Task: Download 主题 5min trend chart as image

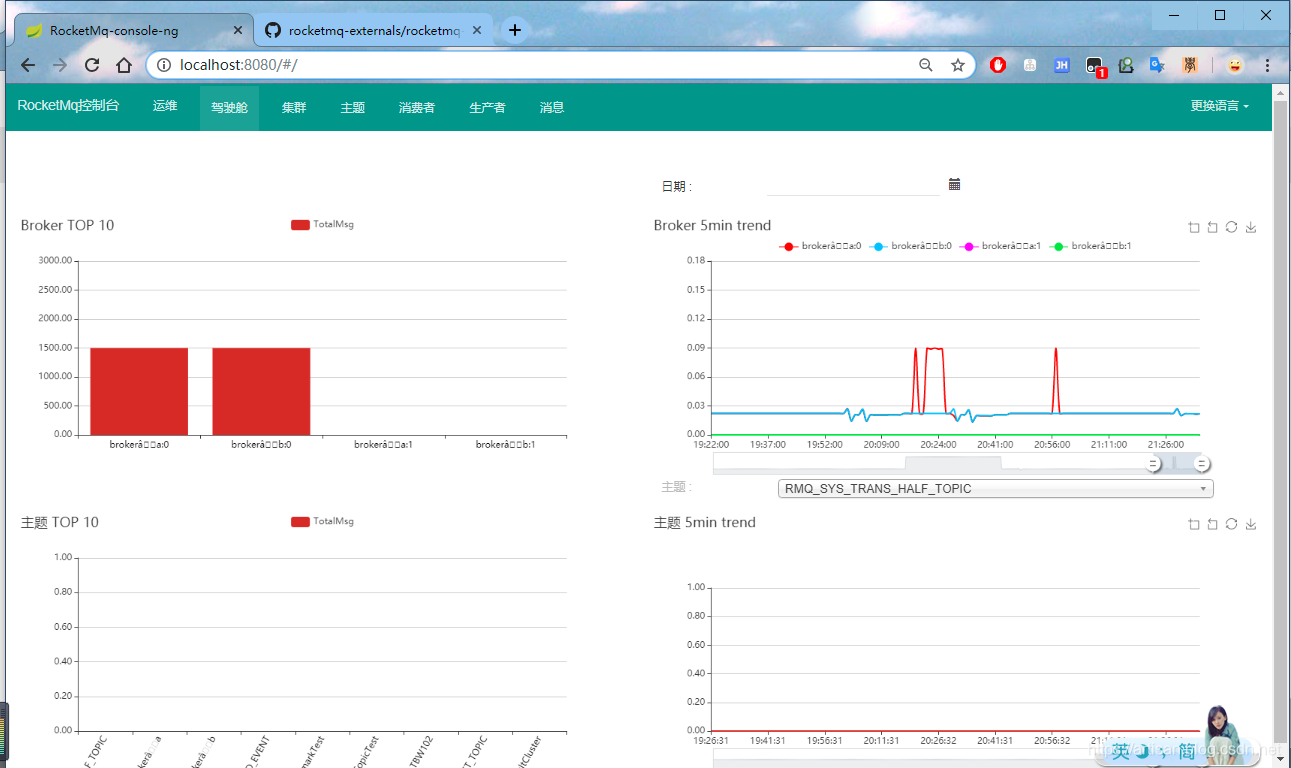Action: click(1250, 524)
